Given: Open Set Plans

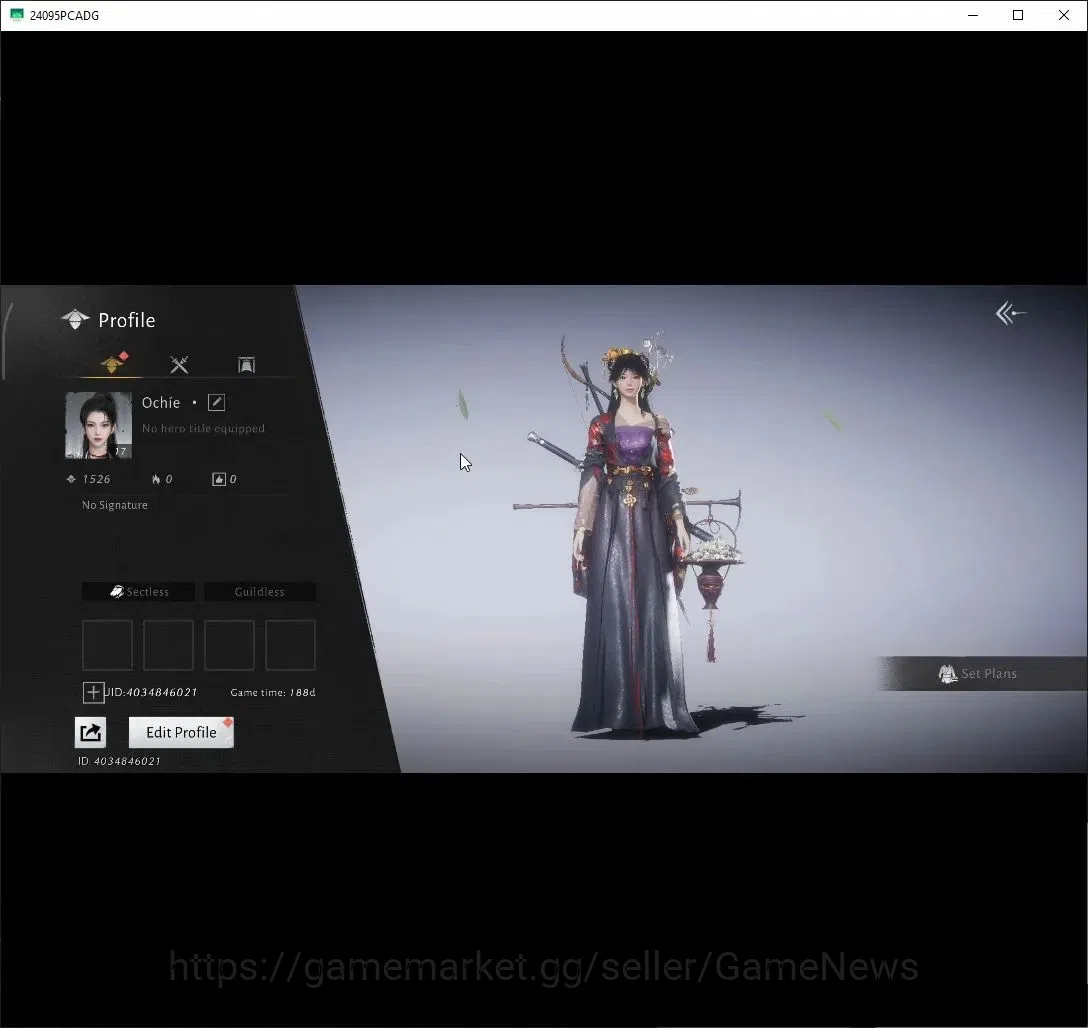Looking at the screenshot, I should point(981,674).
